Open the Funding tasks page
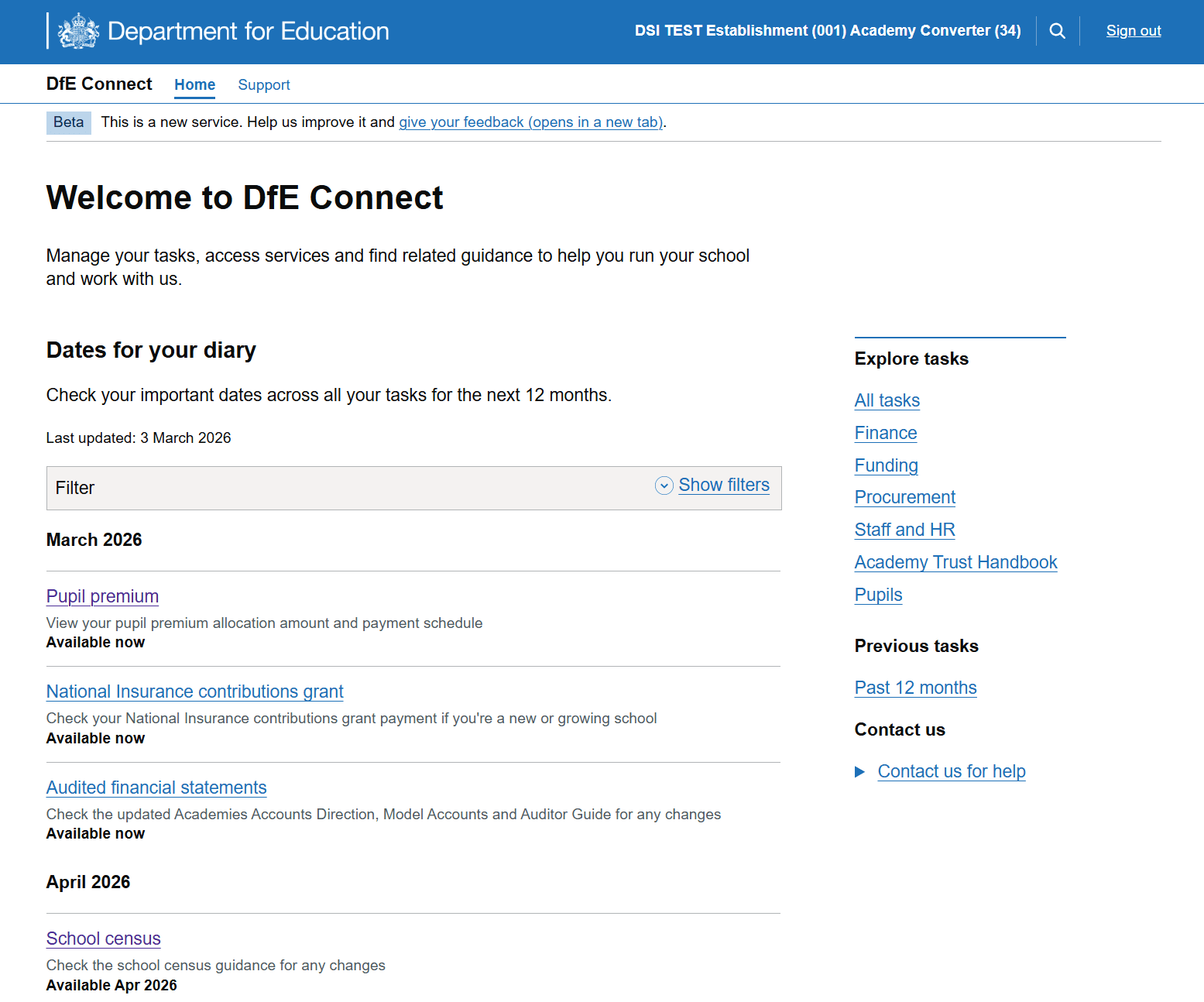This screenshot has height=1002, width=1204. 886,465
